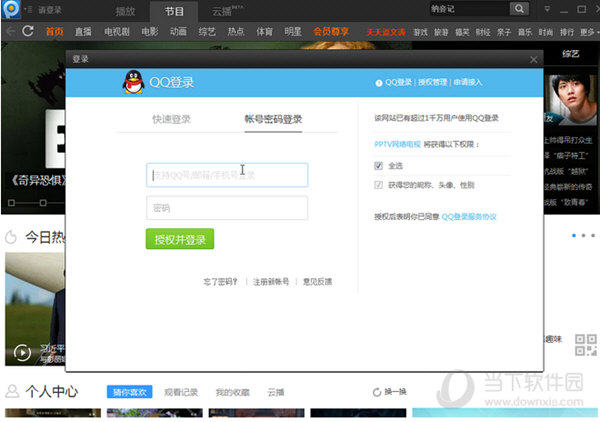Click the back arrow icon
Image resolution: width=600 pixels, height=422 pixels.
point(11,31)
